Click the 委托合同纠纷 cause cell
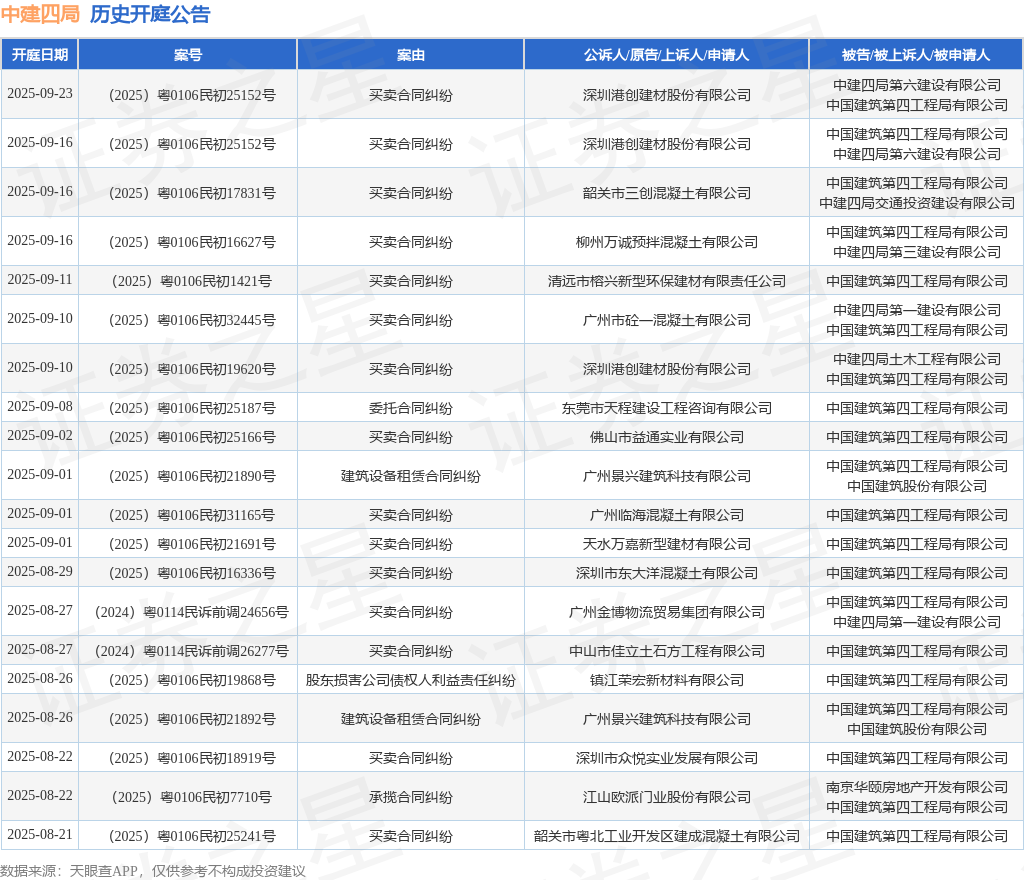The height and width of the screenshot is (880, 1024). 411,408
